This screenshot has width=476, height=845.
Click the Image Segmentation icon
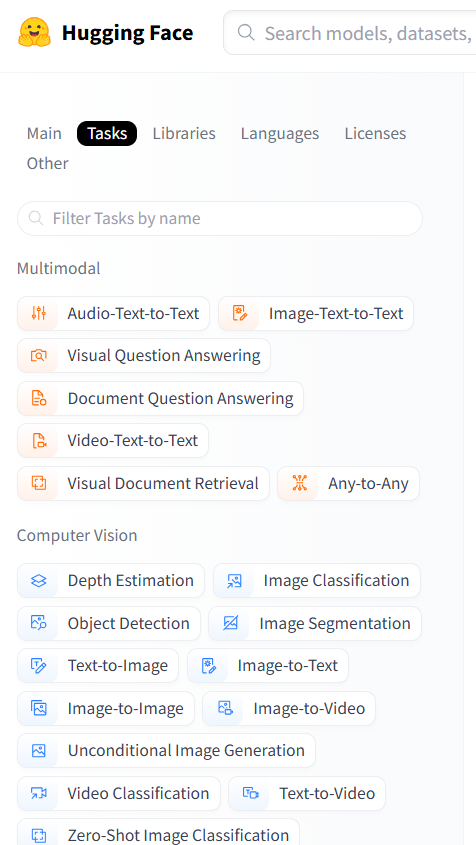[x=230, y=624]
